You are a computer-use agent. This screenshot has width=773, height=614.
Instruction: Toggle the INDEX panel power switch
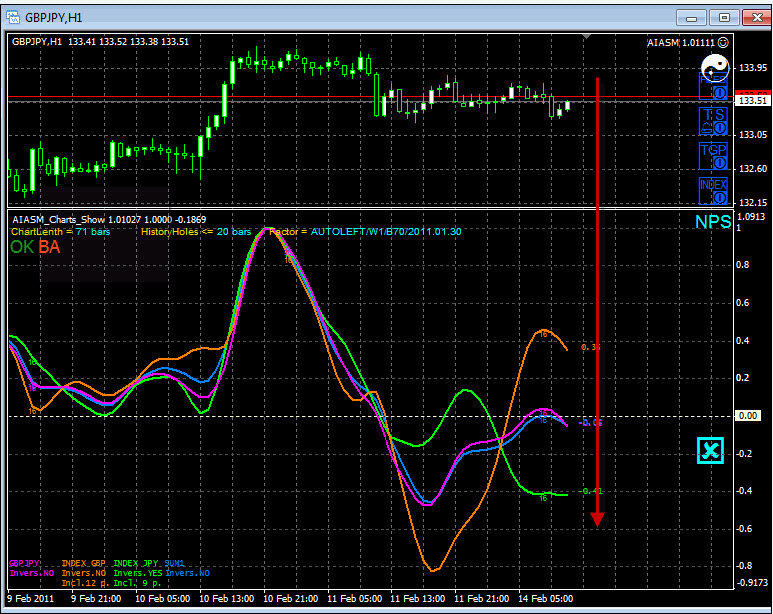click(720, 198)
